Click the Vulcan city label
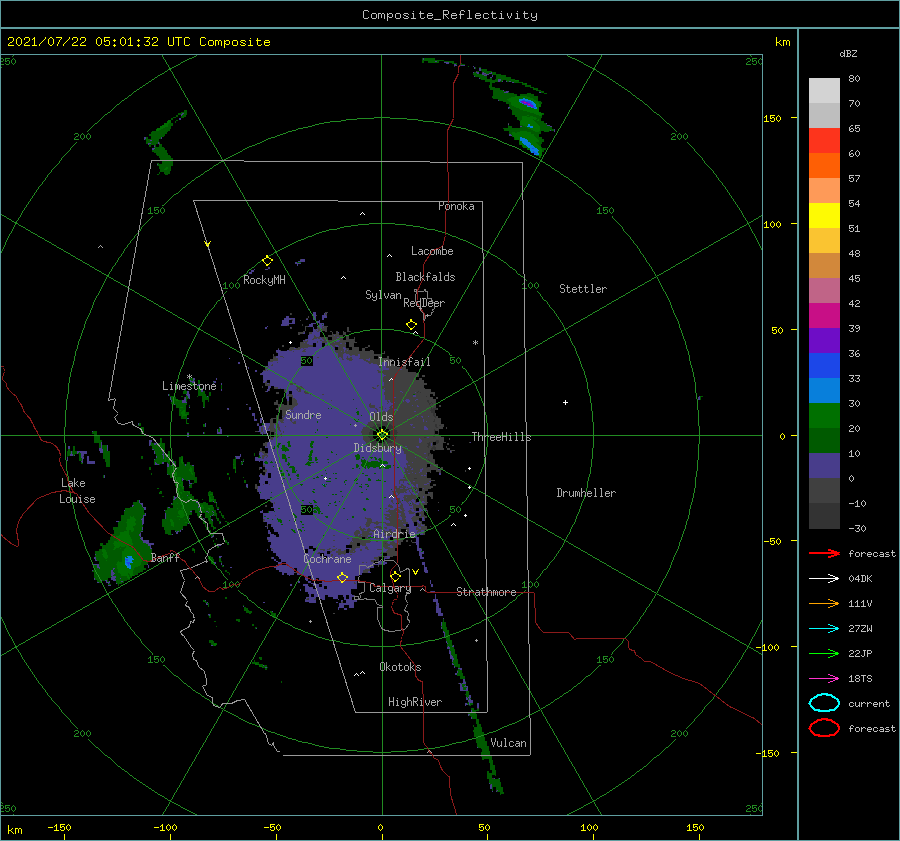 pyautogui.click(x=508, y=743)
